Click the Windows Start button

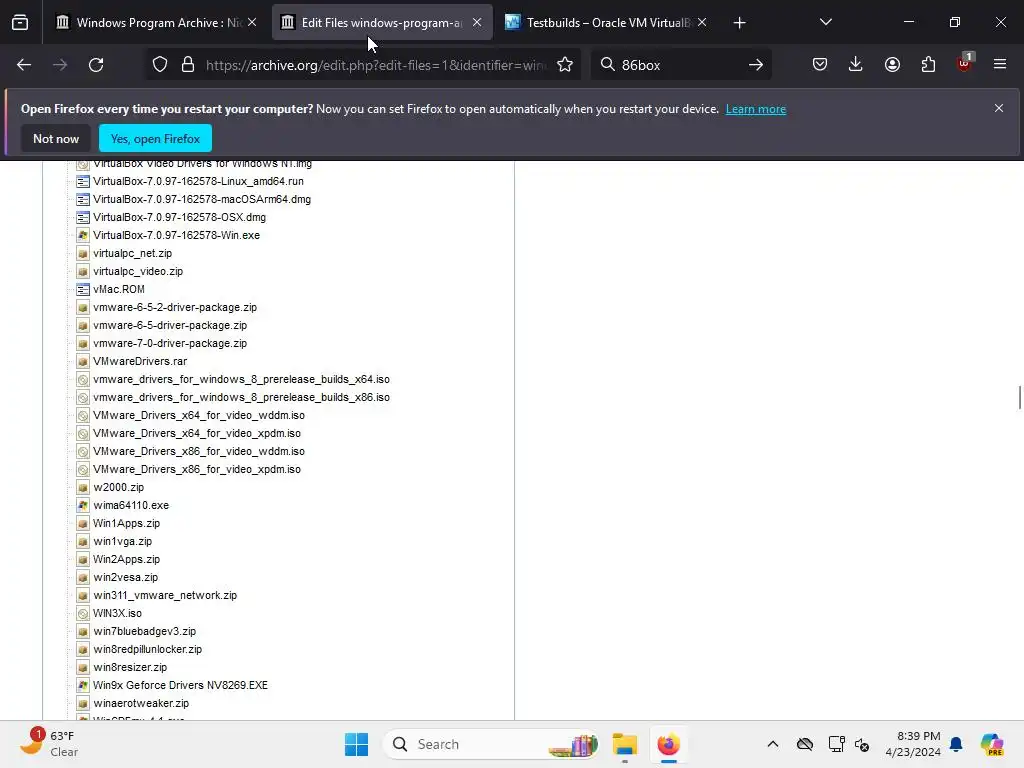click(357, 744)
